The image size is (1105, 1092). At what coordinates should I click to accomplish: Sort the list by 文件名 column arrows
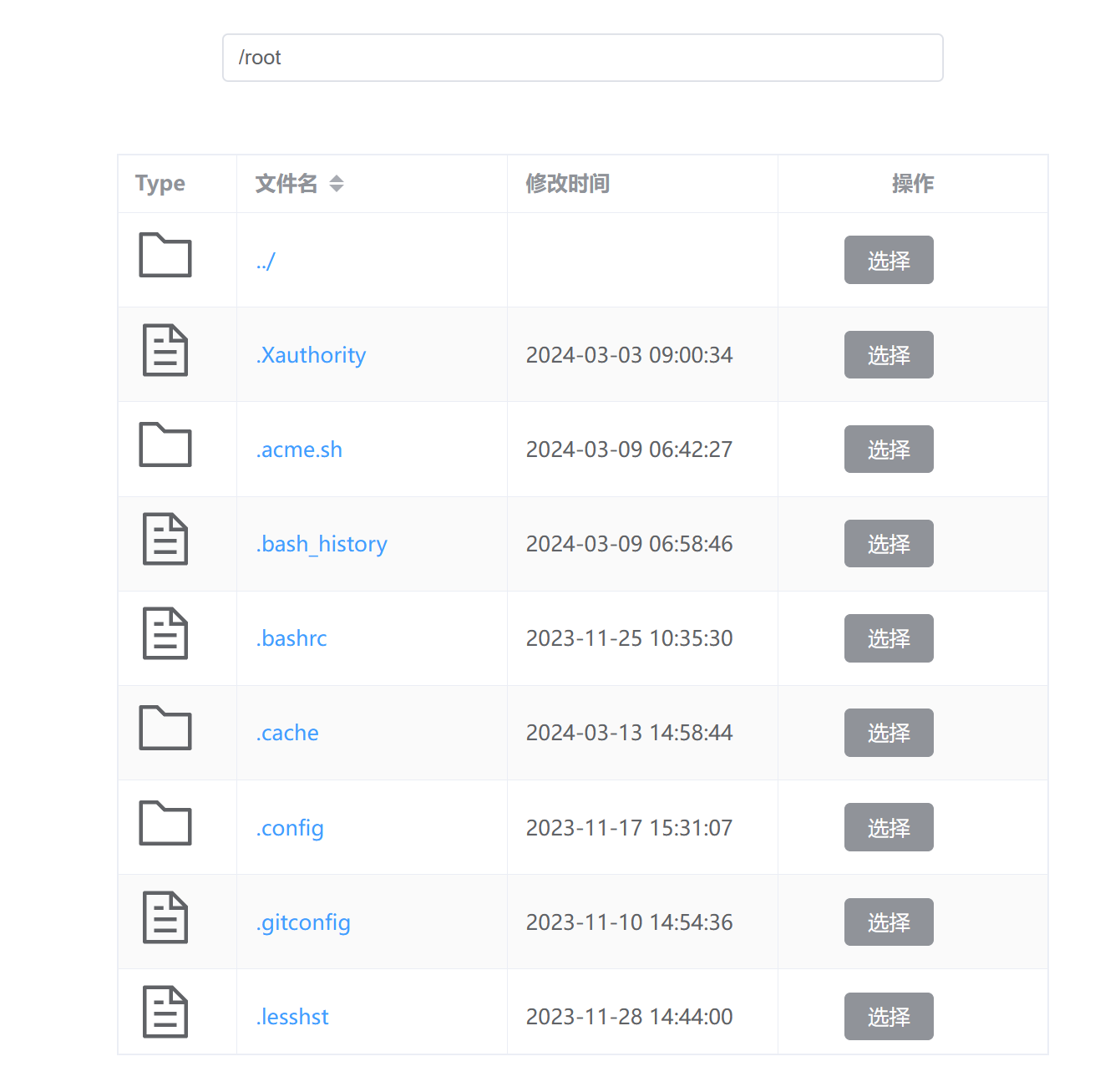point(337,184)
